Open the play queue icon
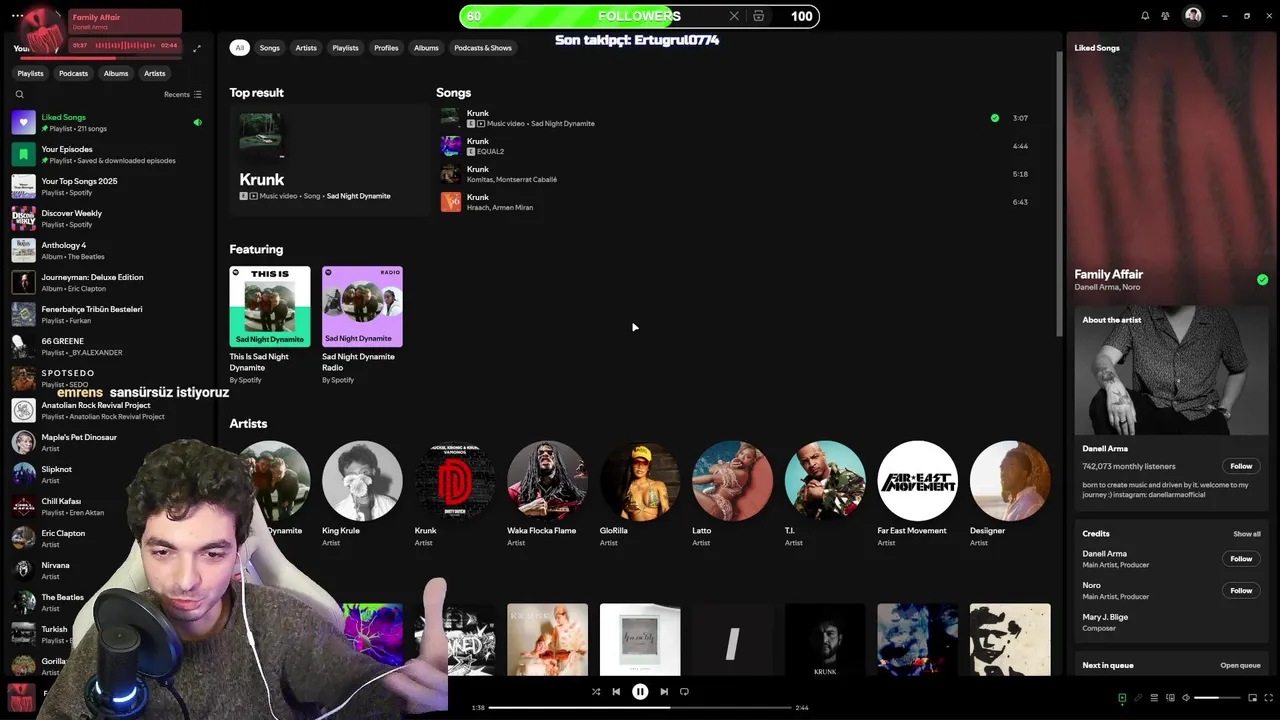 pos(1154,698)
